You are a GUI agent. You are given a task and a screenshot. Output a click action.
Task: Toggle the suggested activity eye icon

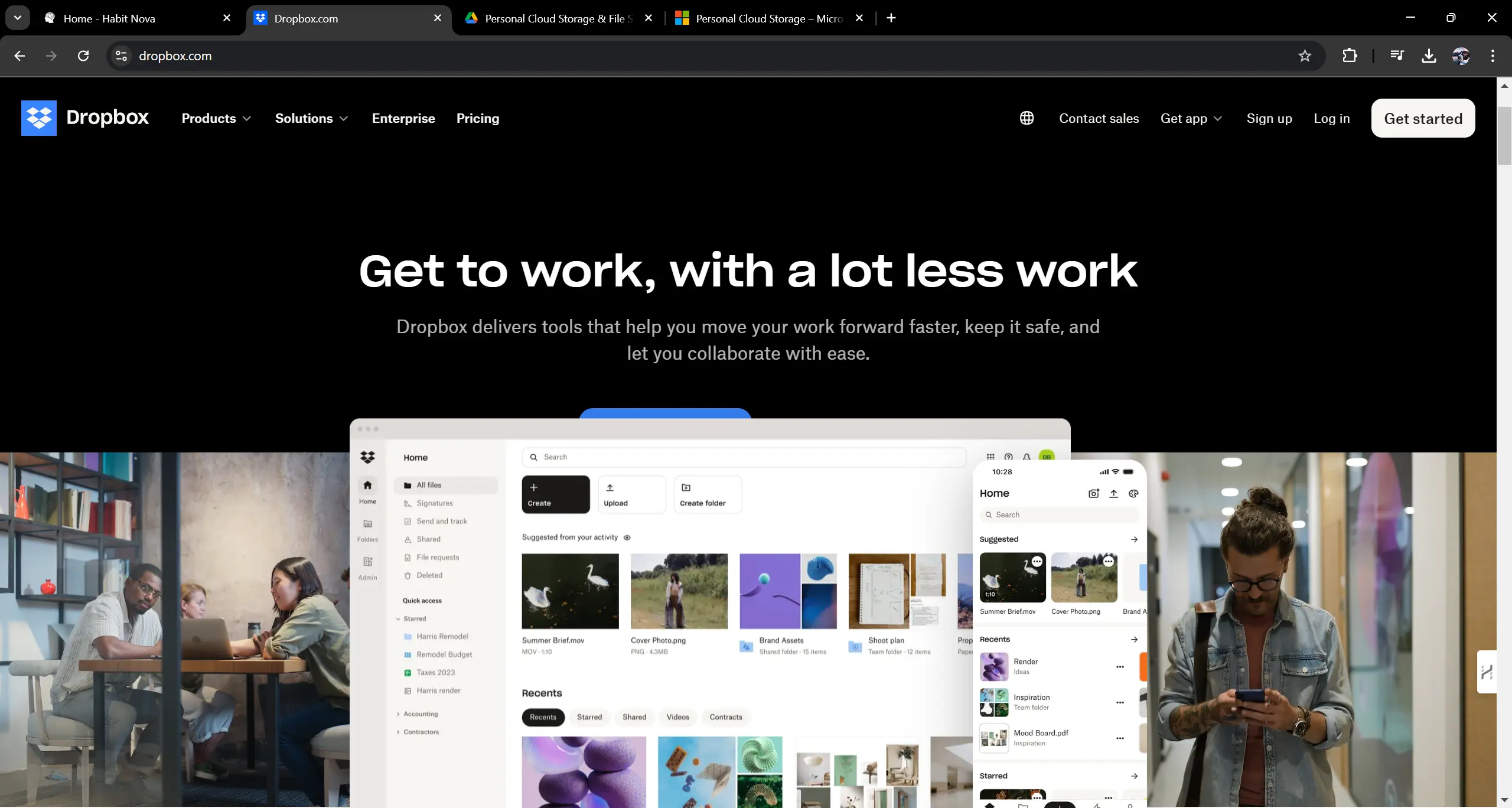[627, 537]
